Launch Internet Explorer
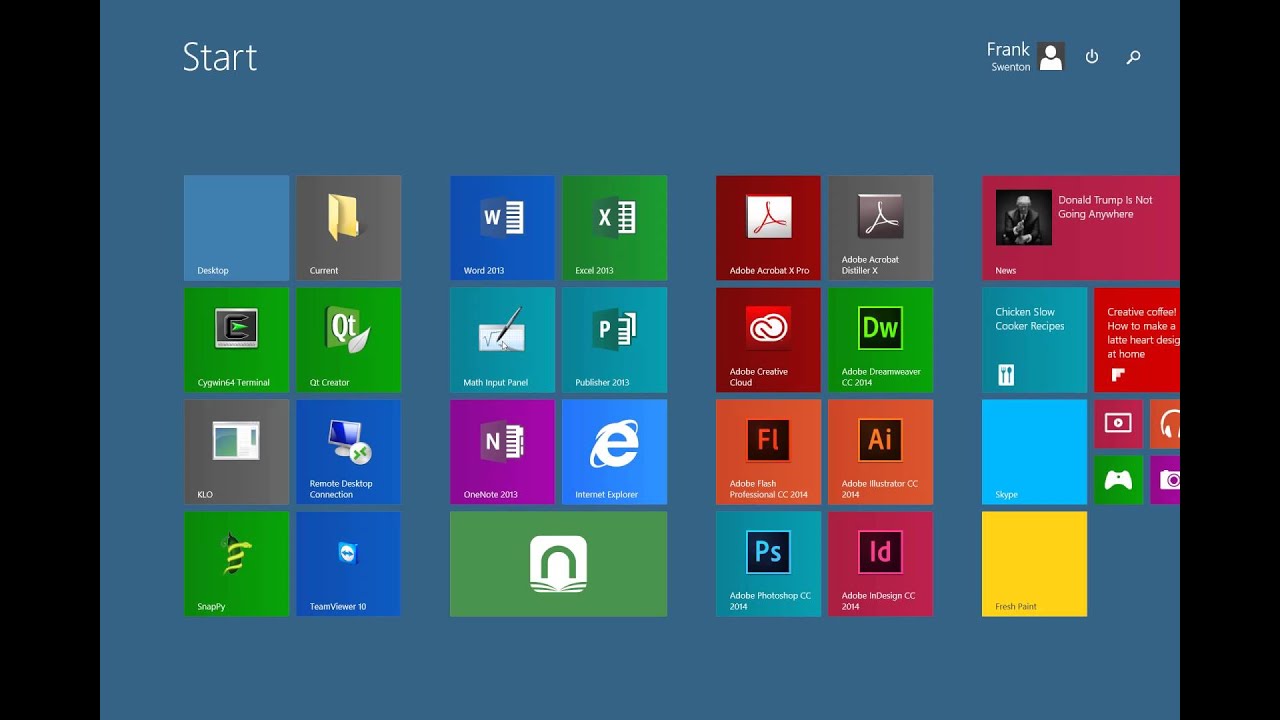 614,452
